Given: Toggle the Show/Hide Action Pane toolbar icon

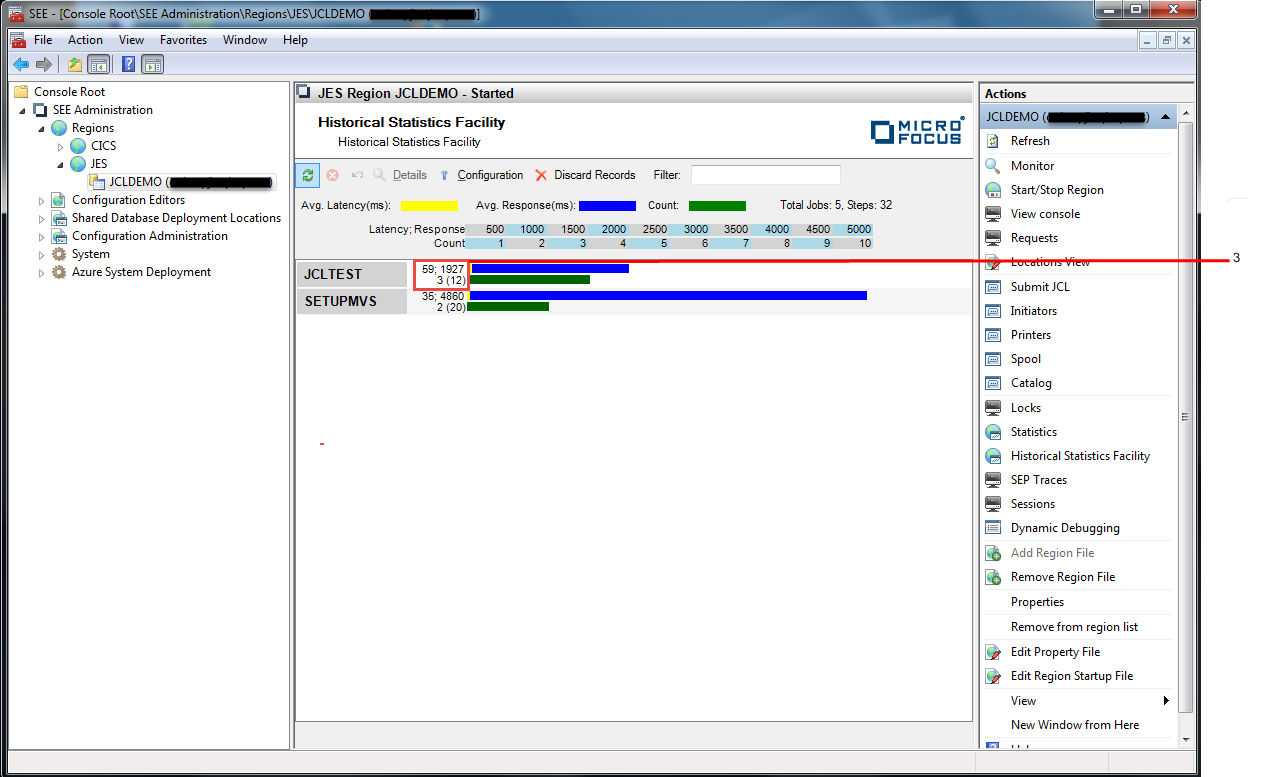Looking at the screenshot, I should [x=152, y=65].
